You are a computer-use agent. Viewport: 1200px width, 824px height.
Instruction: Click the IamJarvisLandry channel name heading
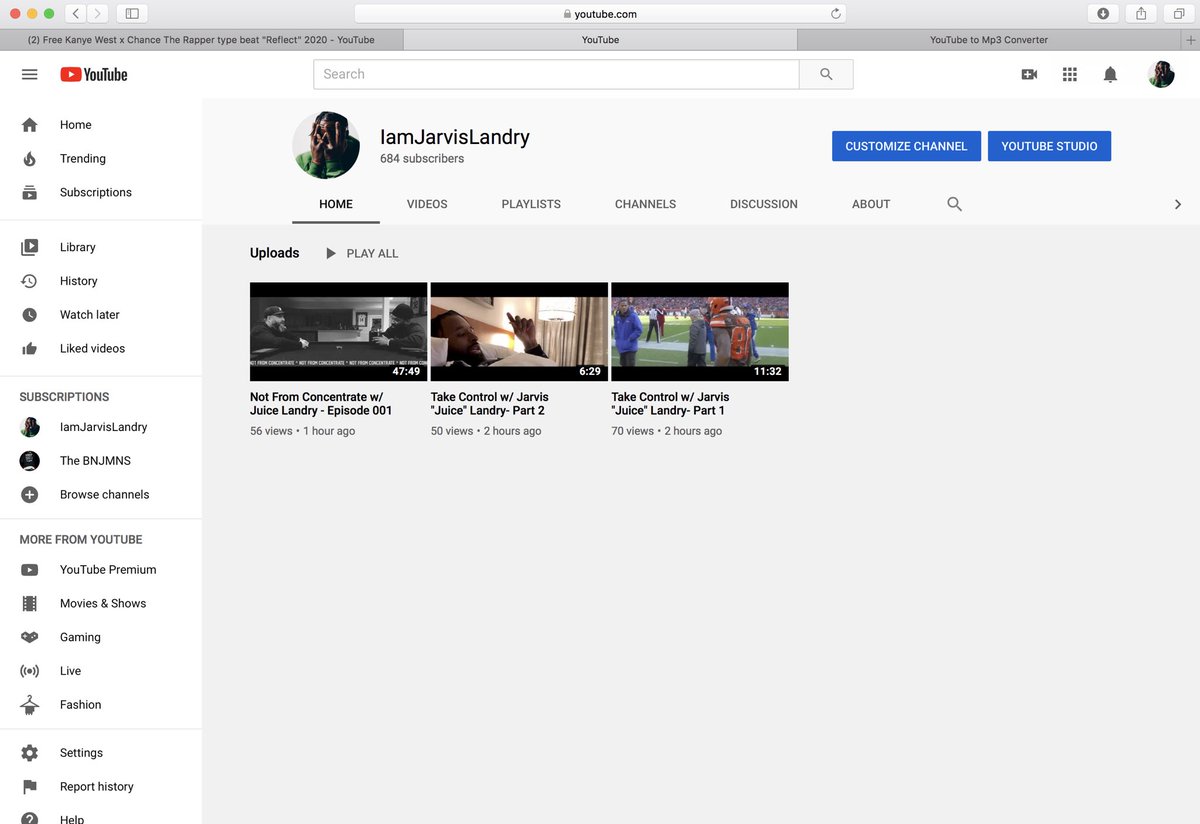[x=455, y=137]
